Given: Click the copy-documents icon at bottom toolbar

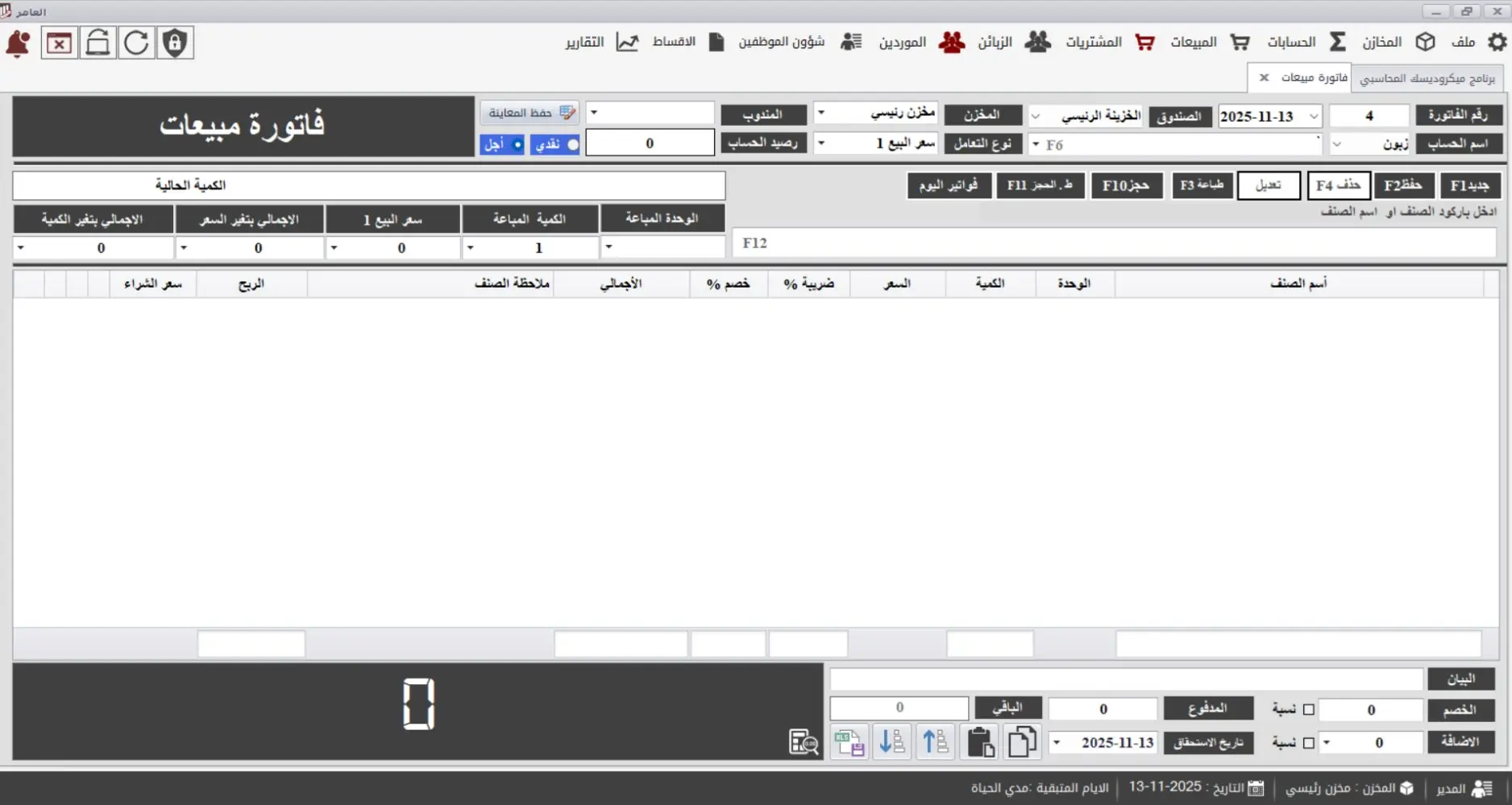Looking at the screenshot, I should (x=1022, y=741).
